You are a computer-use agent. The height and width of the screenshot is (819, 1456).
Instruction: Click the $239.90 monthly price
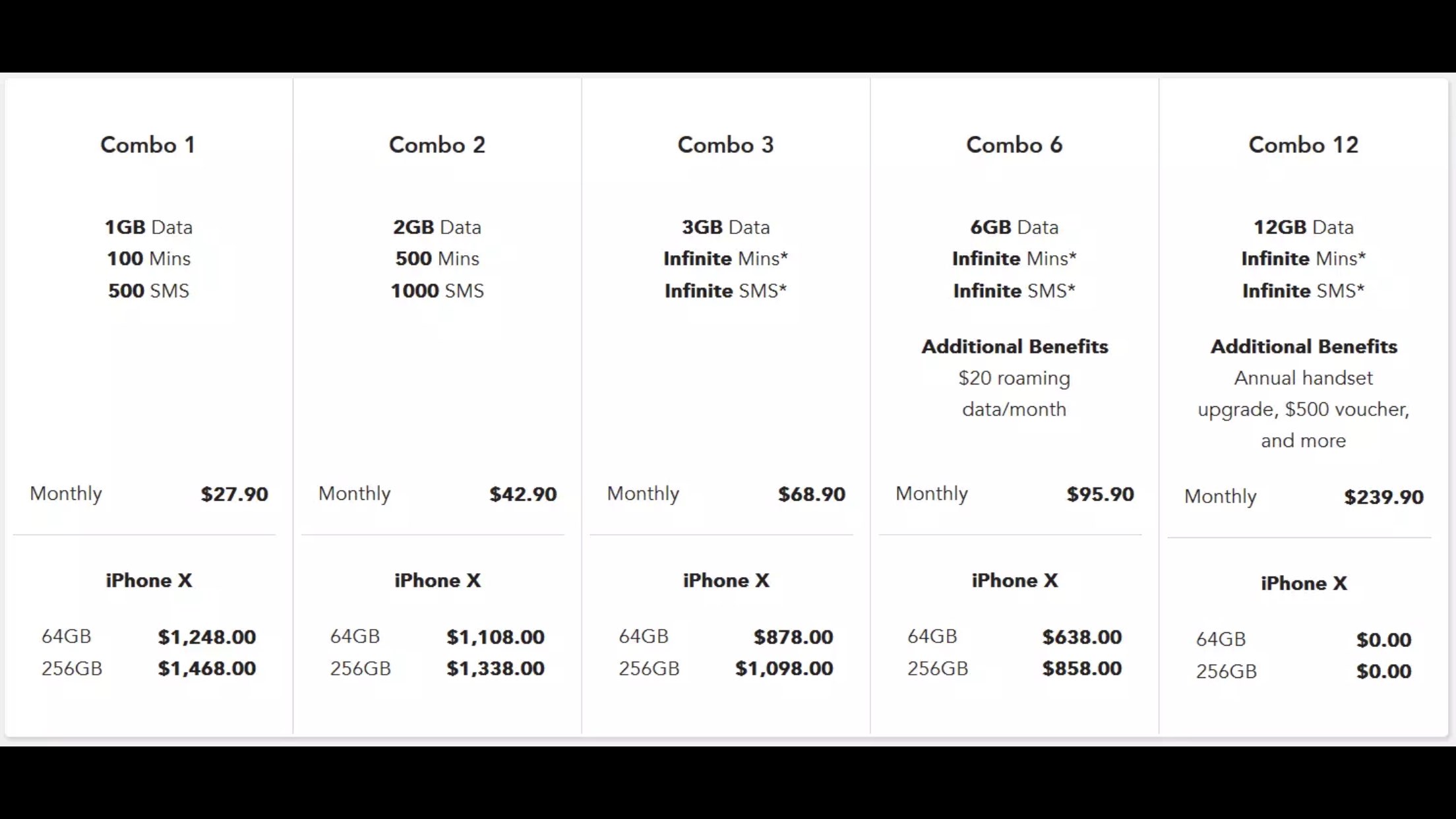[x=1383, y=497]
